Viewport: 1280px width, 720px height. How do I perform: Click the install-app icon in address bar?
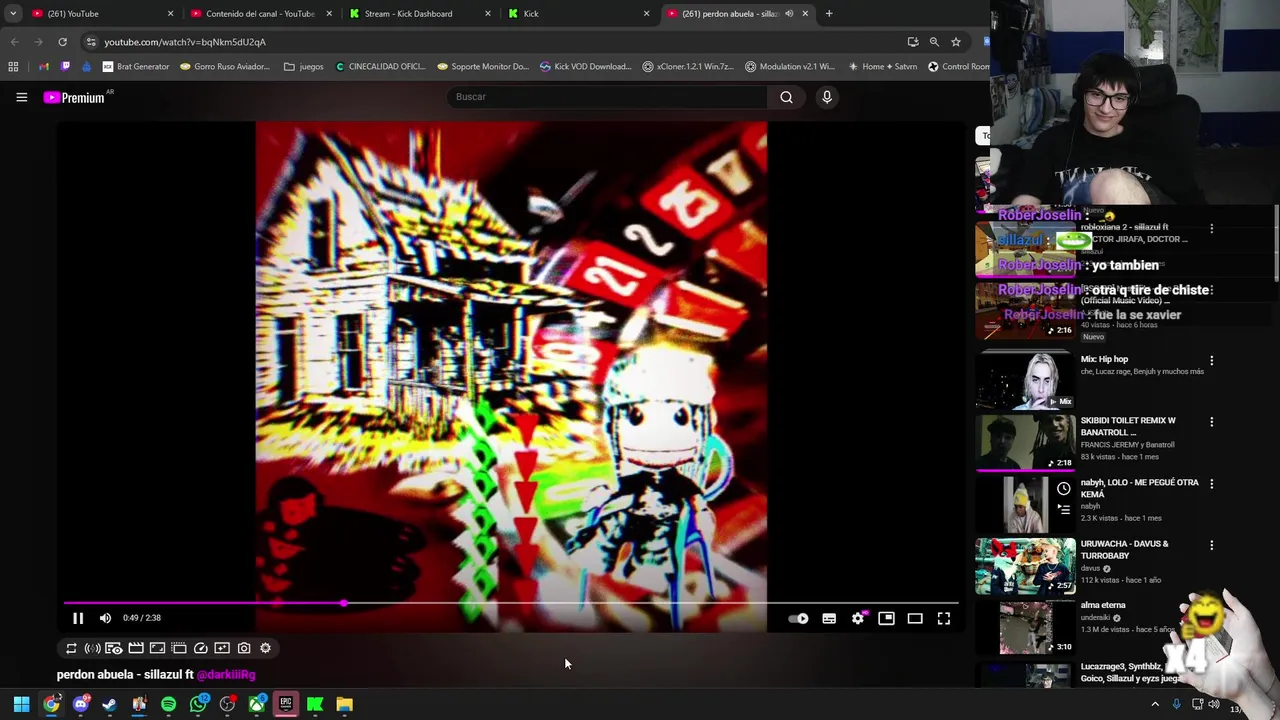point(913,42)
